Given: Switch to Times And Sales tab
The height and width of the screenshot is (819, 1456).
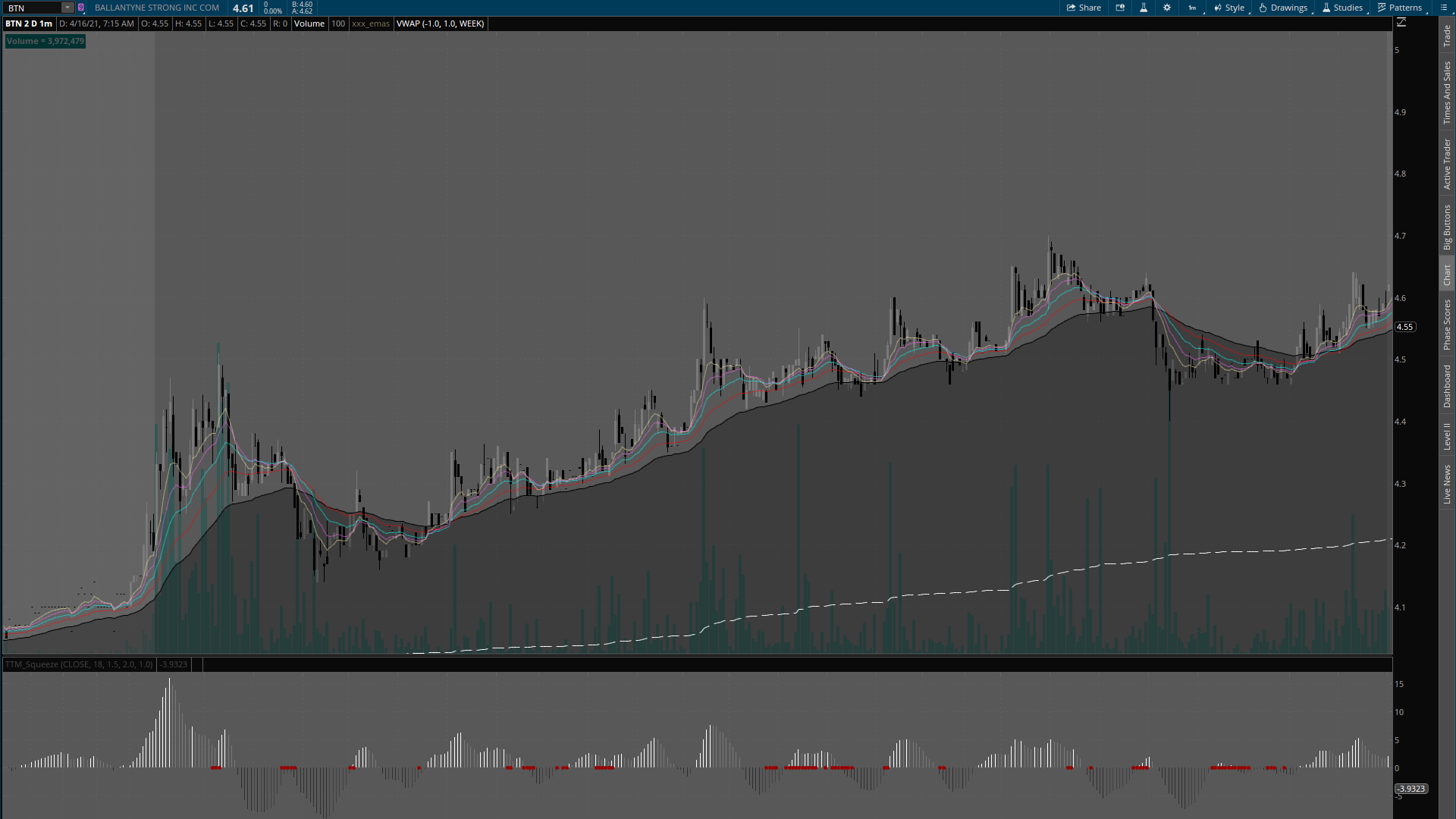Looking at the screenshot, I should (1447, 93).
